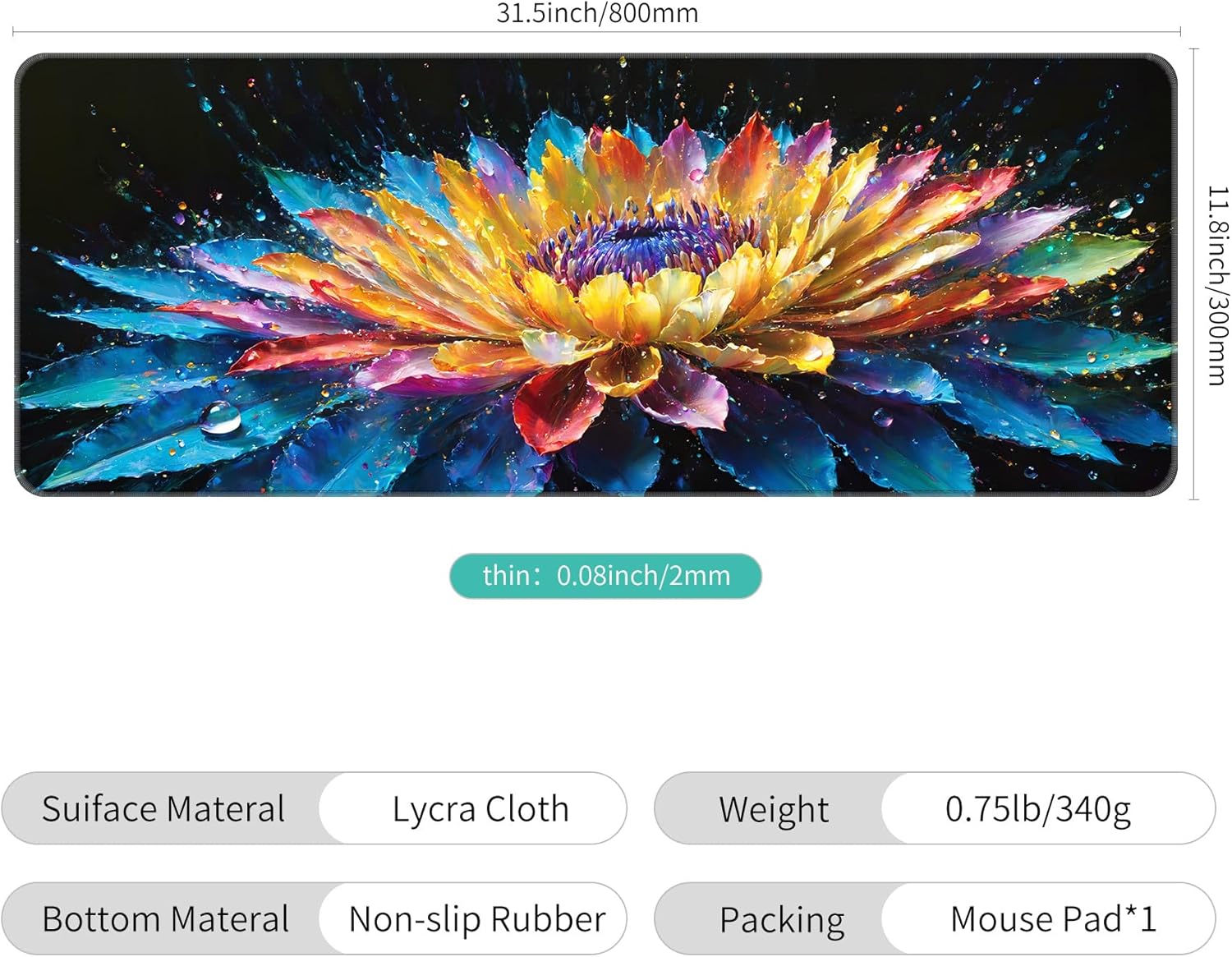Click the vertical height dimension line
The image size is (1232, 957).
click(x=1194, y=274)
